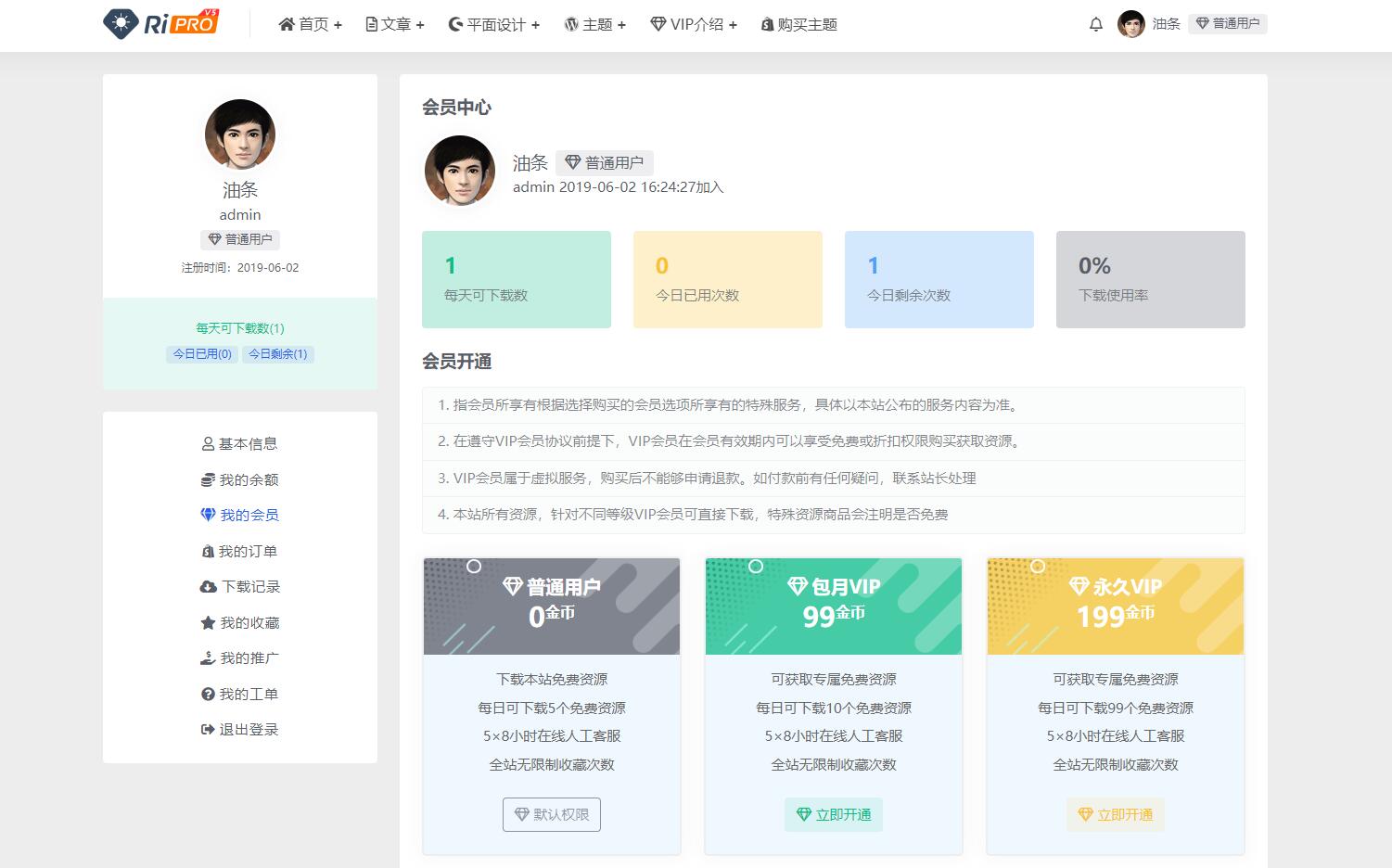The width and height of the screenshot is (1392, 868).
Task: Expand the 平面设计 navigation dropdown
Action: coord(493,24)
